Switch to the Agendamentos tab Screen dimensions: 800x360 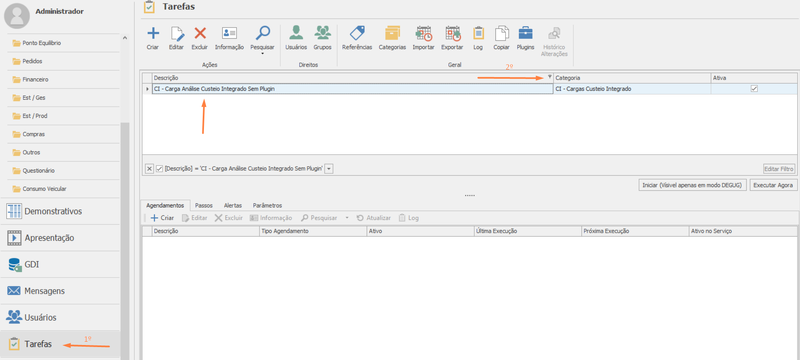coord(165,205)
